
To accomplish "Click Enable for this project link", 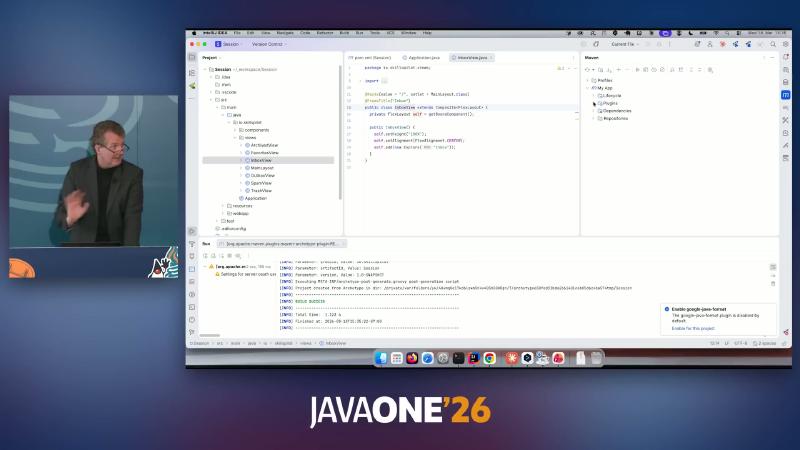I will pos(693,329).
